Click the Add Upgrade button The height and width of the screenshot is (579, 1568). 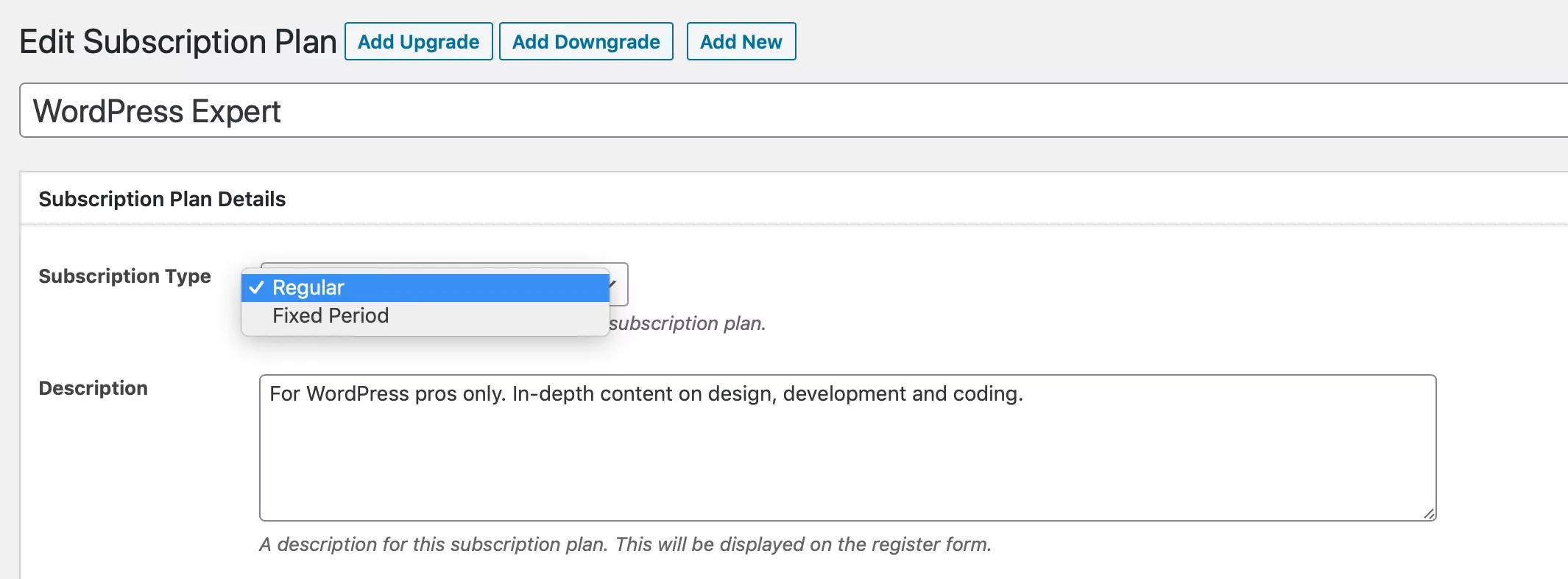418,42
